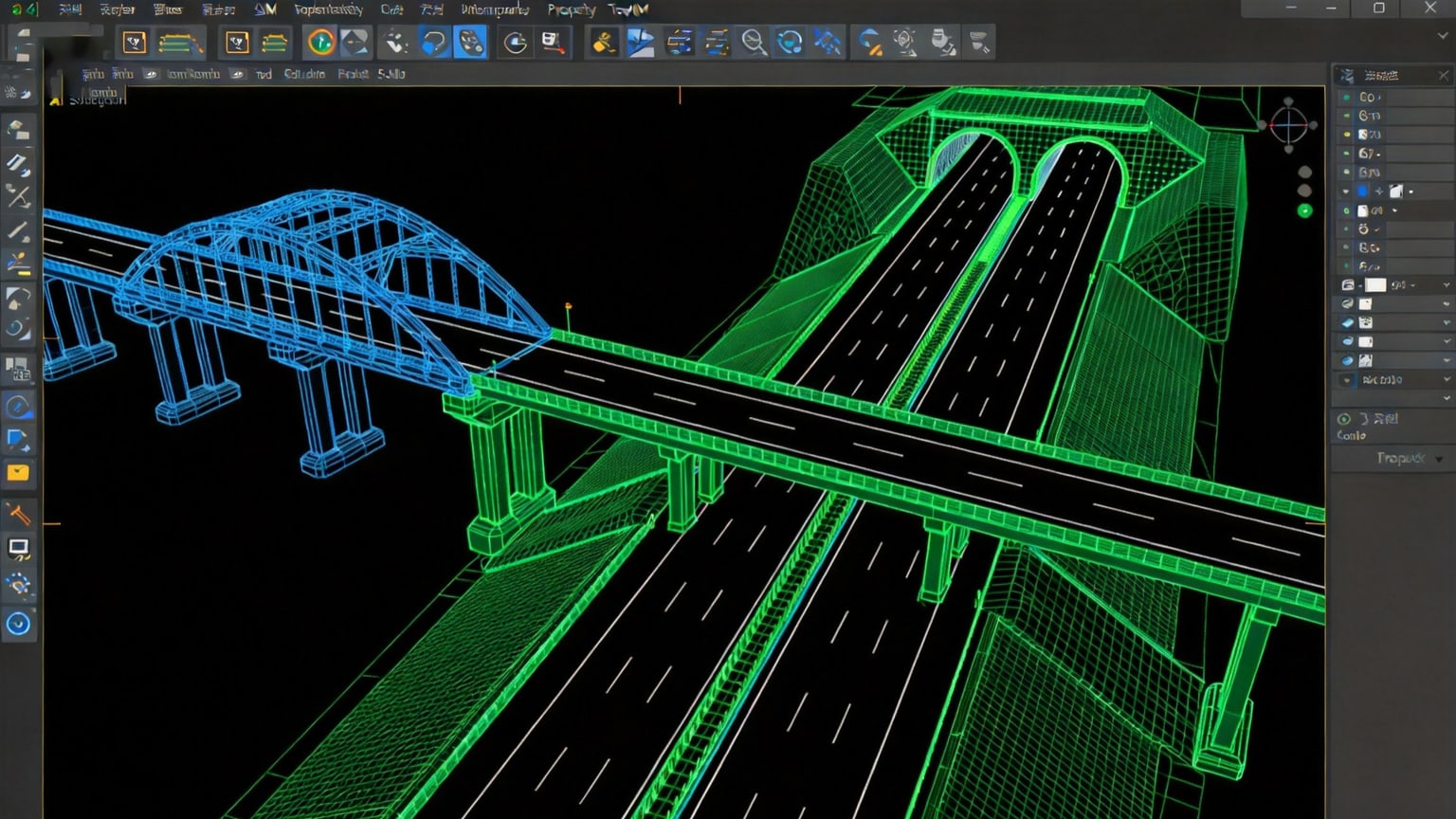Screen dimensions: 1456x819
Task: Toggle the first green dot in right panel list
Action: tap(1347, 97)
